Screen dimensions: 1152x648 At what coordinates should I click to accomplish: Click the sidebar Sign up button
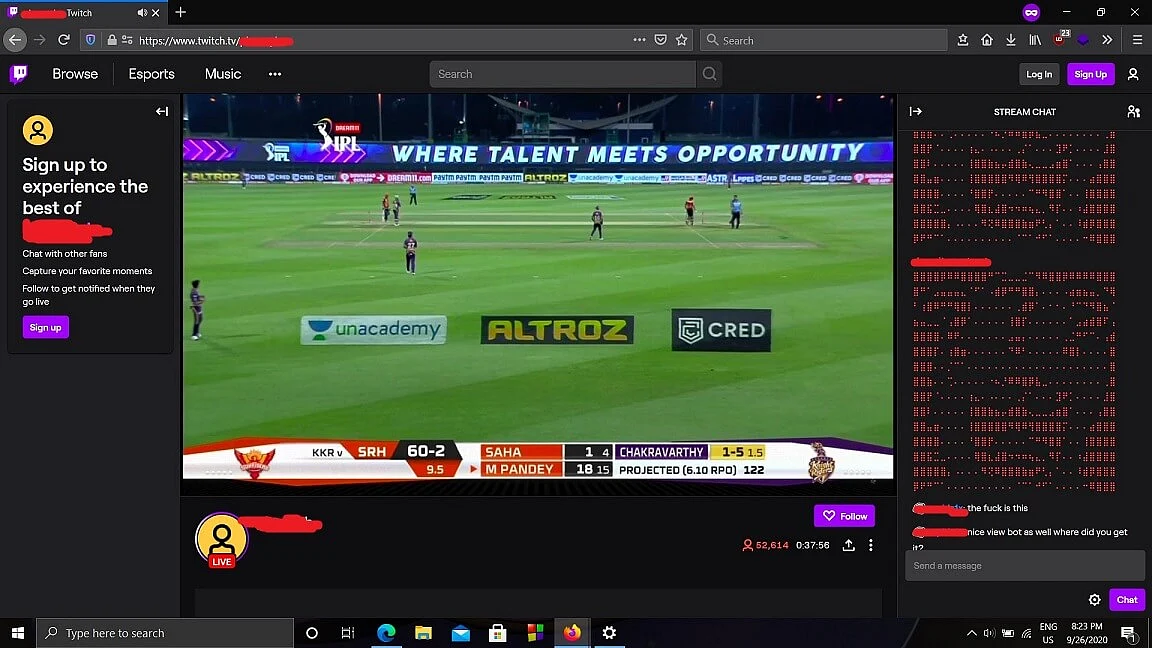46,328
